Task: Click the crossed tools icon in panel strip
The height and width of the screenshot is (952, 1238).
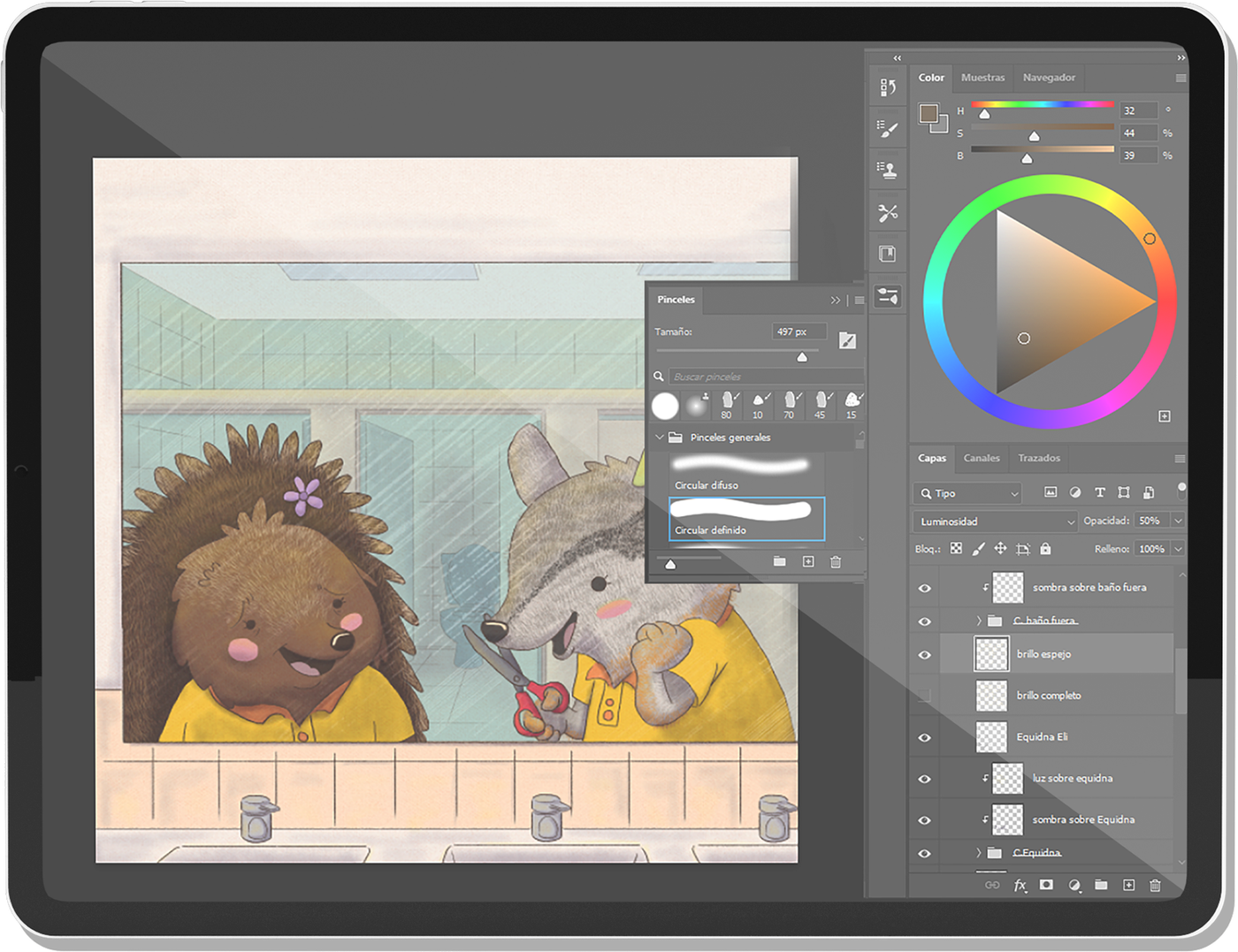Action: 888,212
